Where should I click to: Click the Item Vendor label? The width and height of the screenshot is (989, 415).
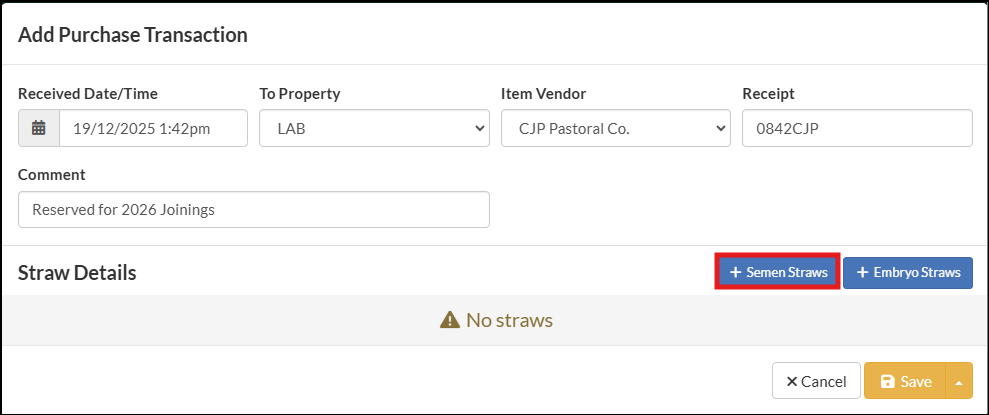pyautogui.click(x=543, y=94)
